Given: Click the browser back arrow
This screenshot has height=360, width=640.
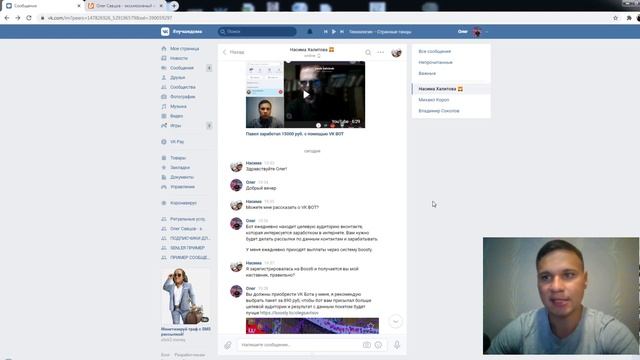Looking at the screenshot, I should pos(7,18).
